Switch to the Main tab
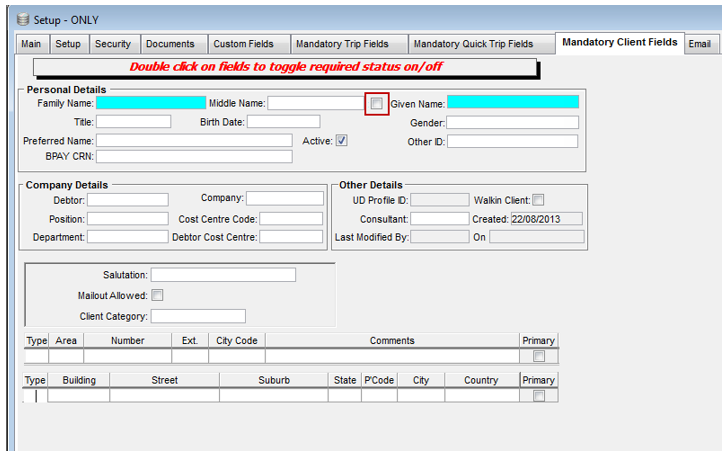This screenshot has height=459, width=724. click(x=31, y=44)
